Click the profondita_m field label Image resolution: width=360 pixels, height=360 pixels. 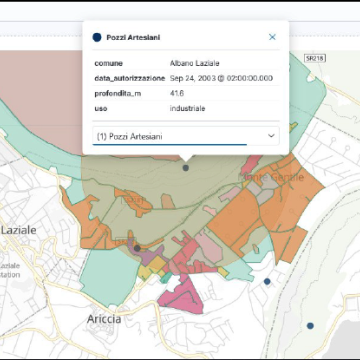tap(118, 94)
